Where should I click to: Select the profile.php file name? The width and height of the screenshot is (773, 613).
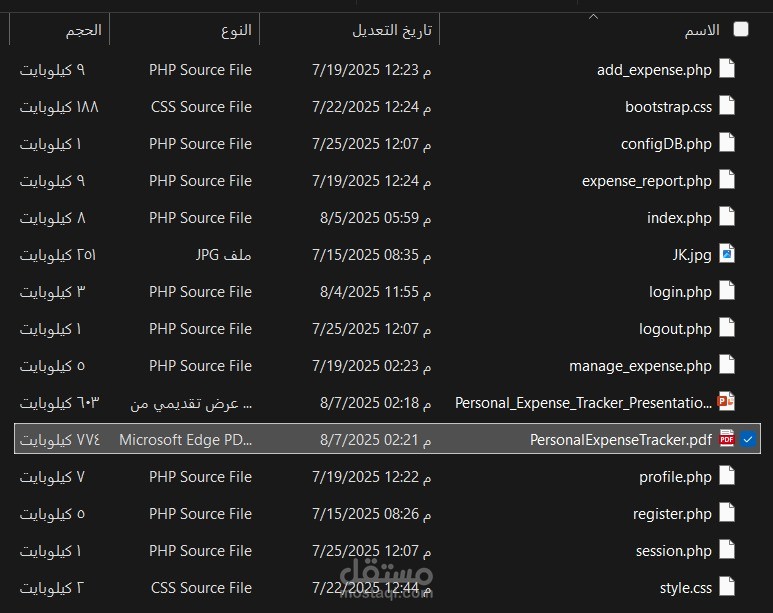coord(675,477)
